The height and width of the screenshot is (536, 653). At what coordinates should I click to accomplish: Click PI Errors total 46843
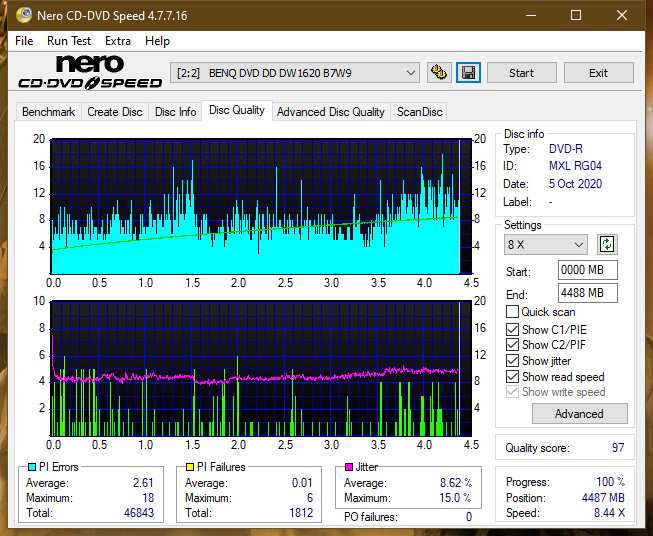[x=139, y=513]
